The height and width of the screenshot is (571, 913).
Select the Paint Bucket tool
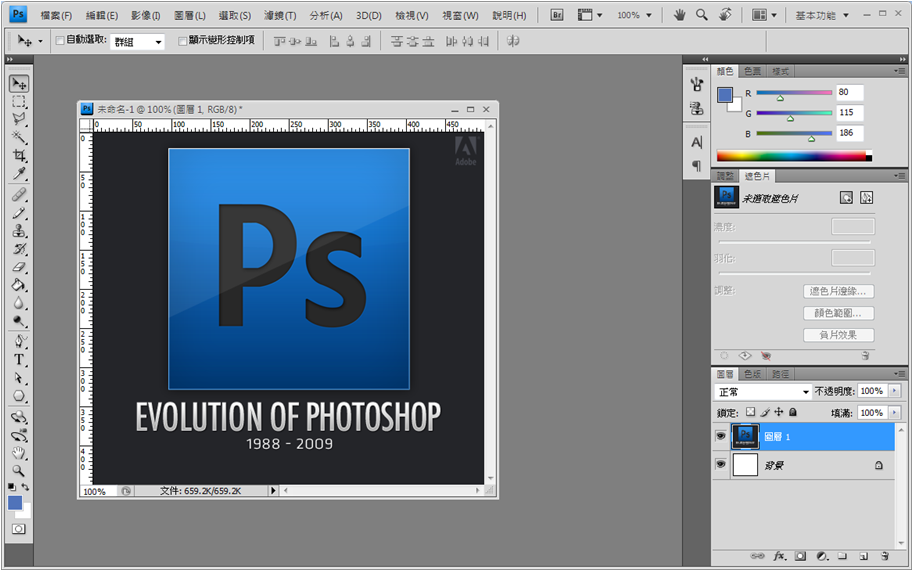pos(19,285)
